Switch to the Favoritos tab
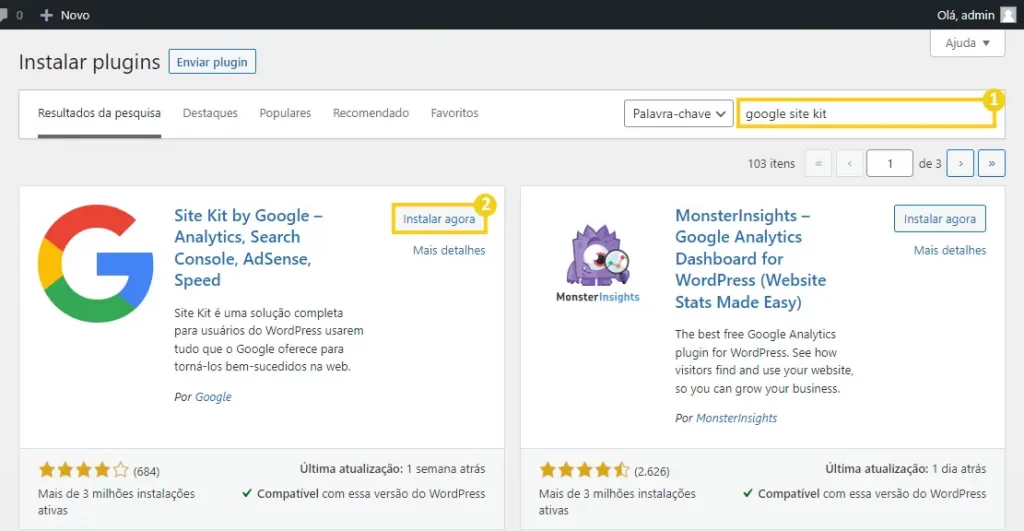This screenshot has height=531, width=1024. (x=455, y=113)
